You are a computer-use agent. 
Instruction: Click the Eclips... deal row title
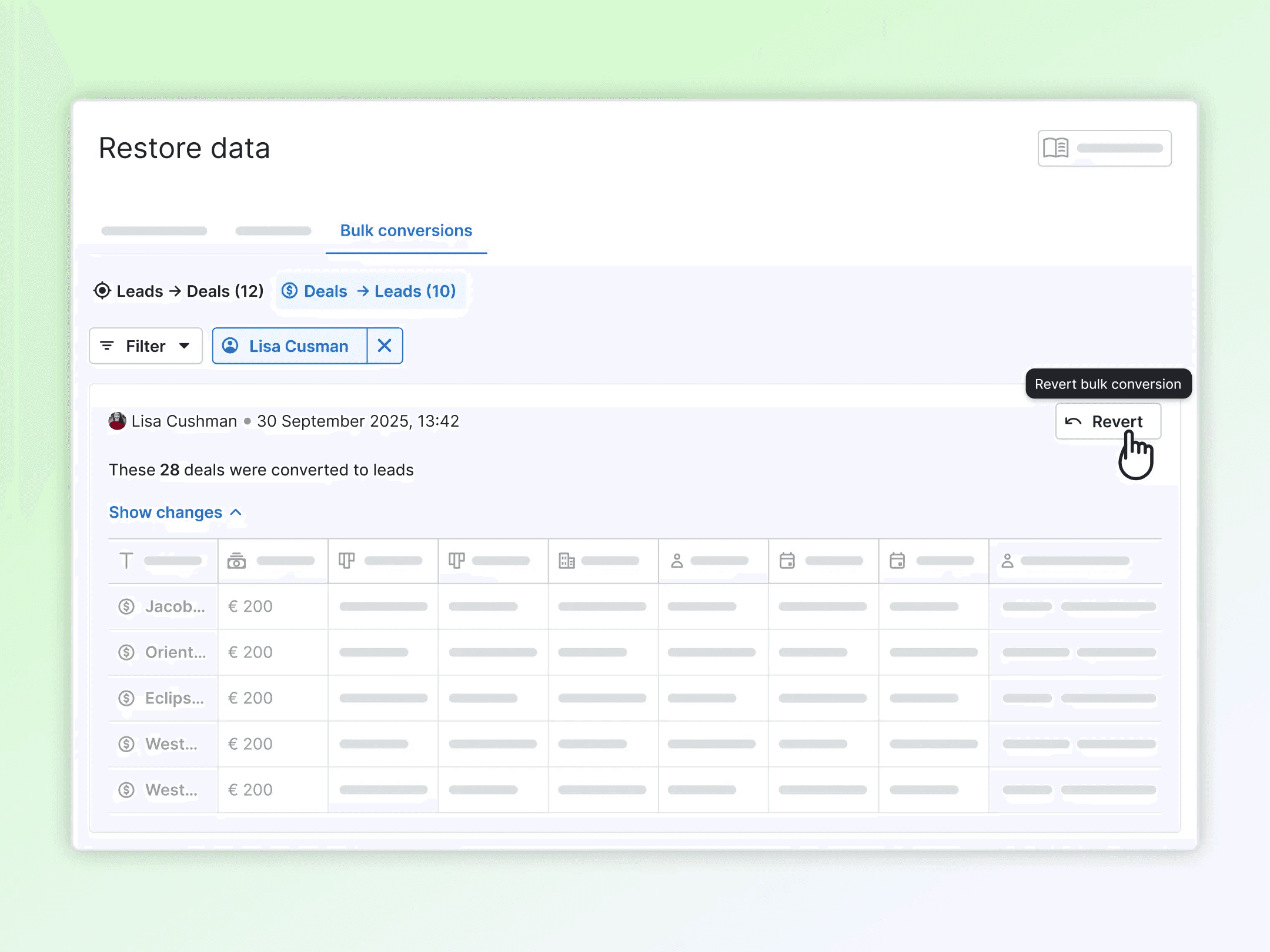pyautogui.click(x=174, y=698)
